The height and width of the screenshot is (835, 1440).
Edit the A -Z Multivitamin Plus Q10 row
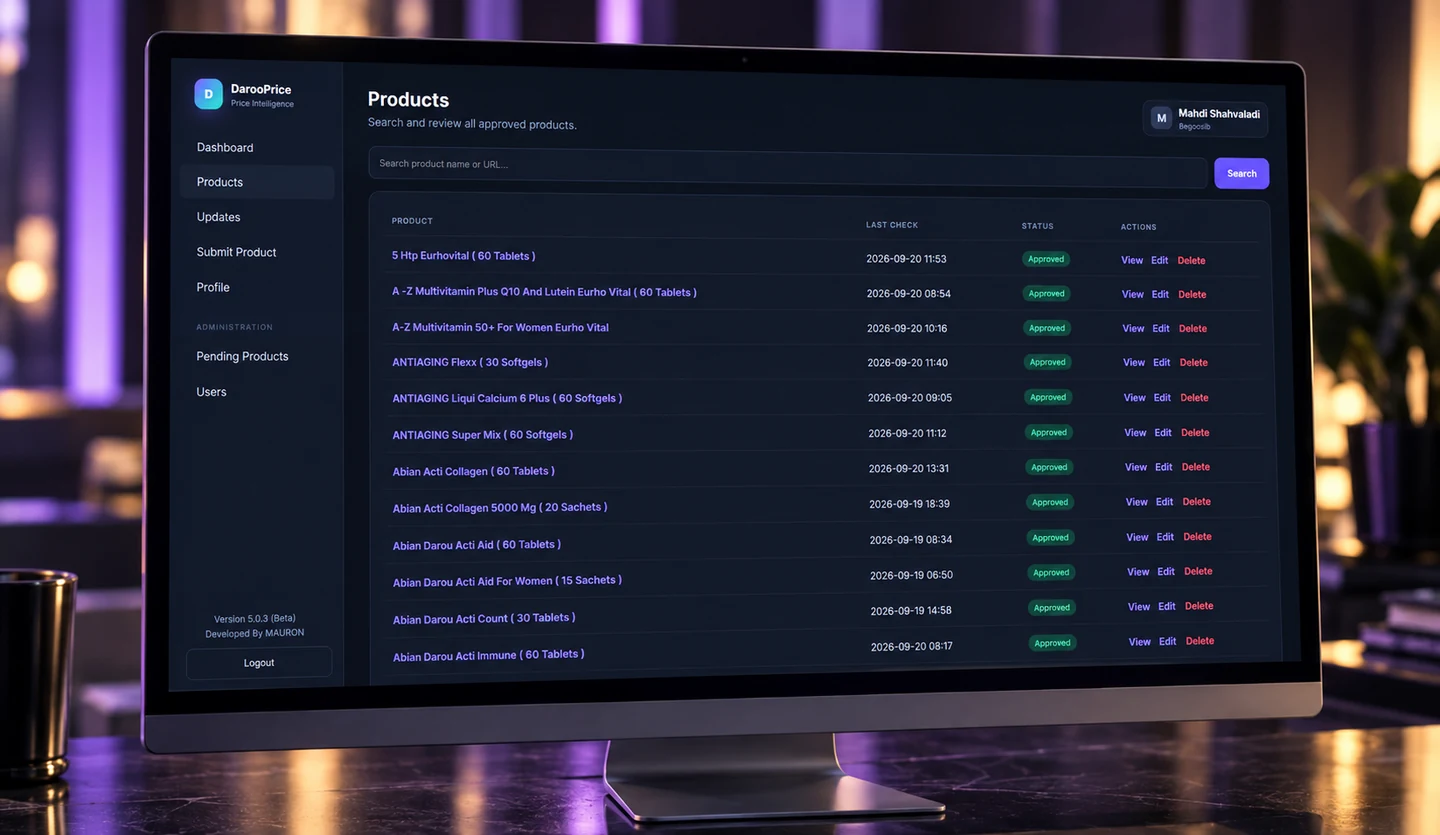point(1160,294)
